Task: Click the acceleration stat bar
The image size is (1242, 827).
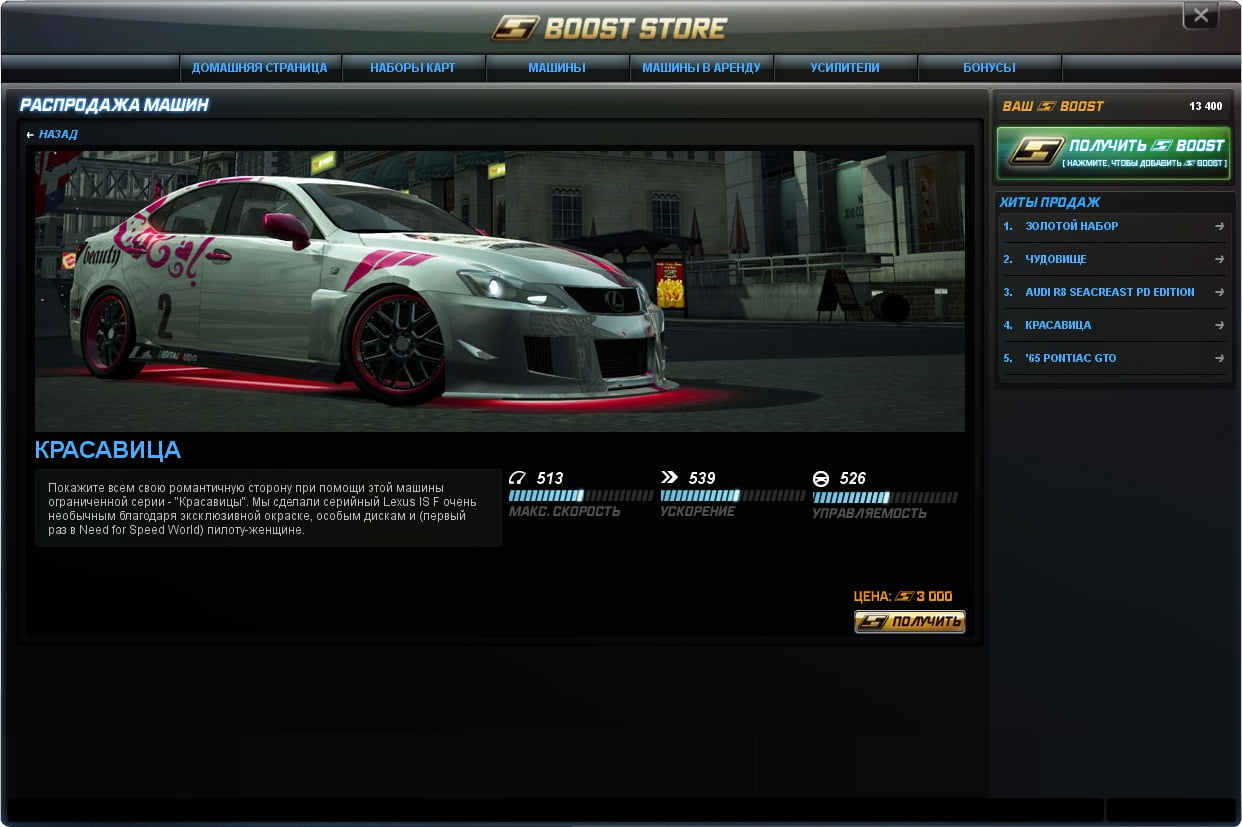Action: [x=733, y=496]
